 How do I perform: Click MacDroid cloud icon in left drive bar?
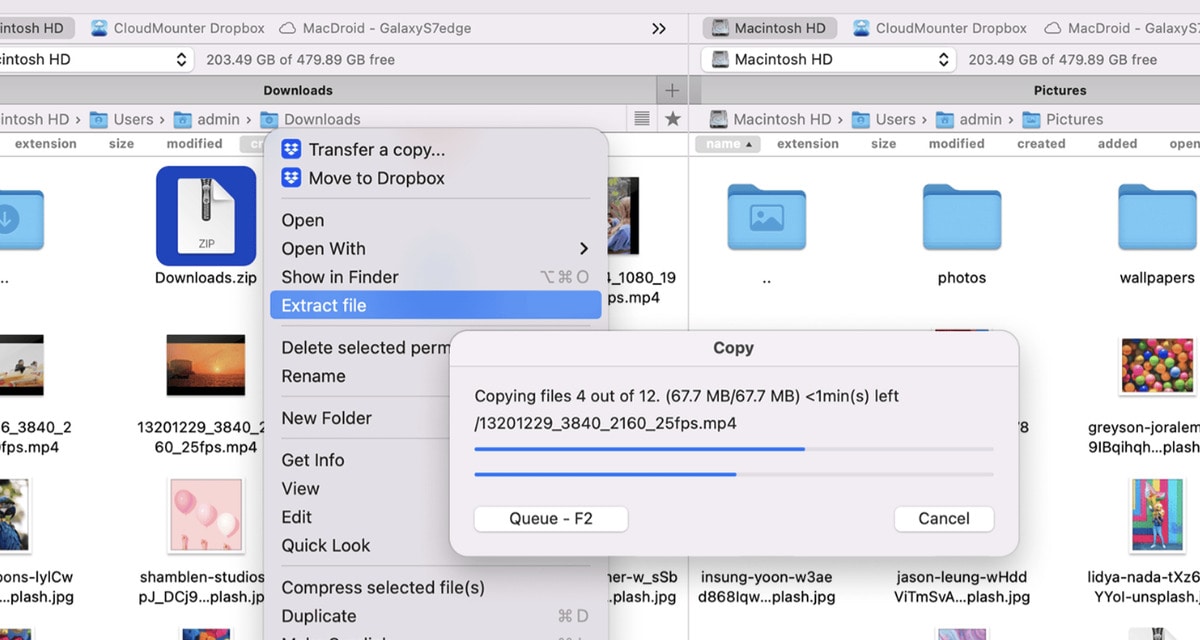coord(287,28)
